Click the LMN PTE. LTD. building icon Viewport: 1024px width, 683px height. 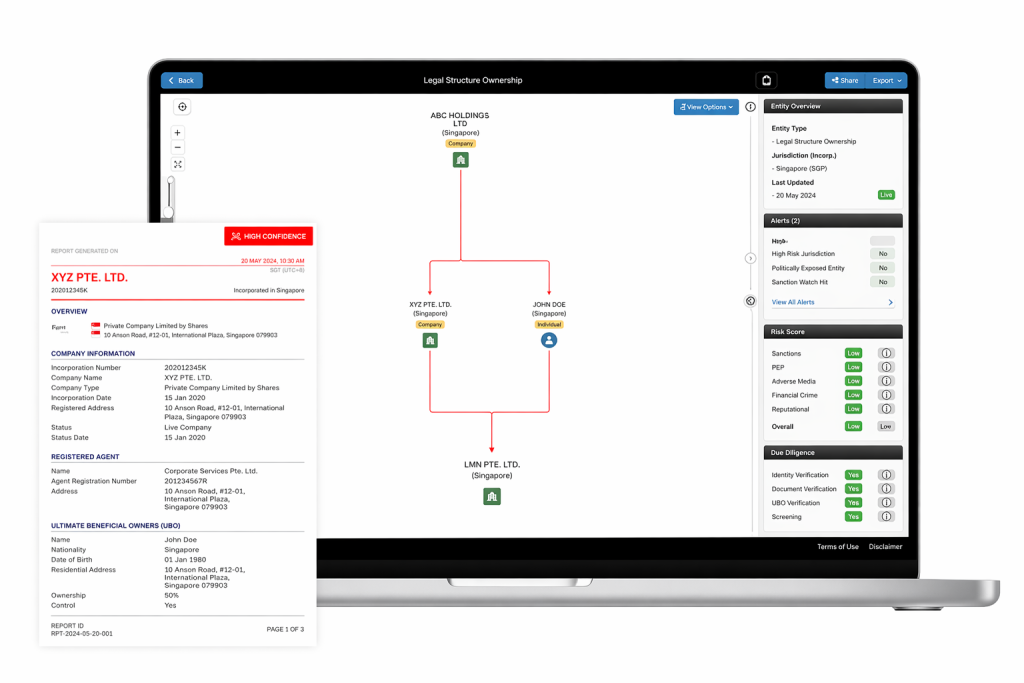tap(491, 496)
